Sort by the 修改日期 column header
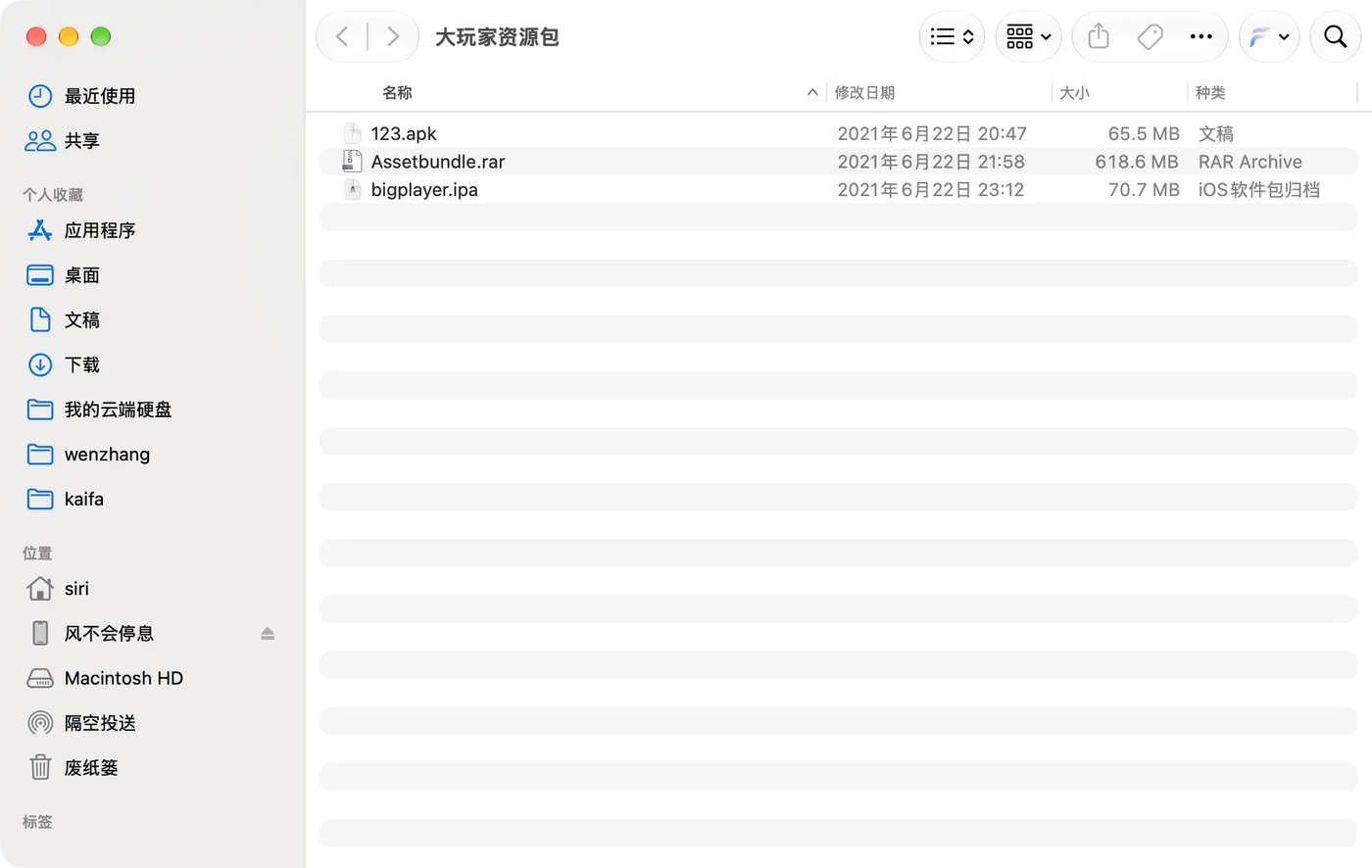Viewport: 1372px width, 868px height. pos(864,92)
